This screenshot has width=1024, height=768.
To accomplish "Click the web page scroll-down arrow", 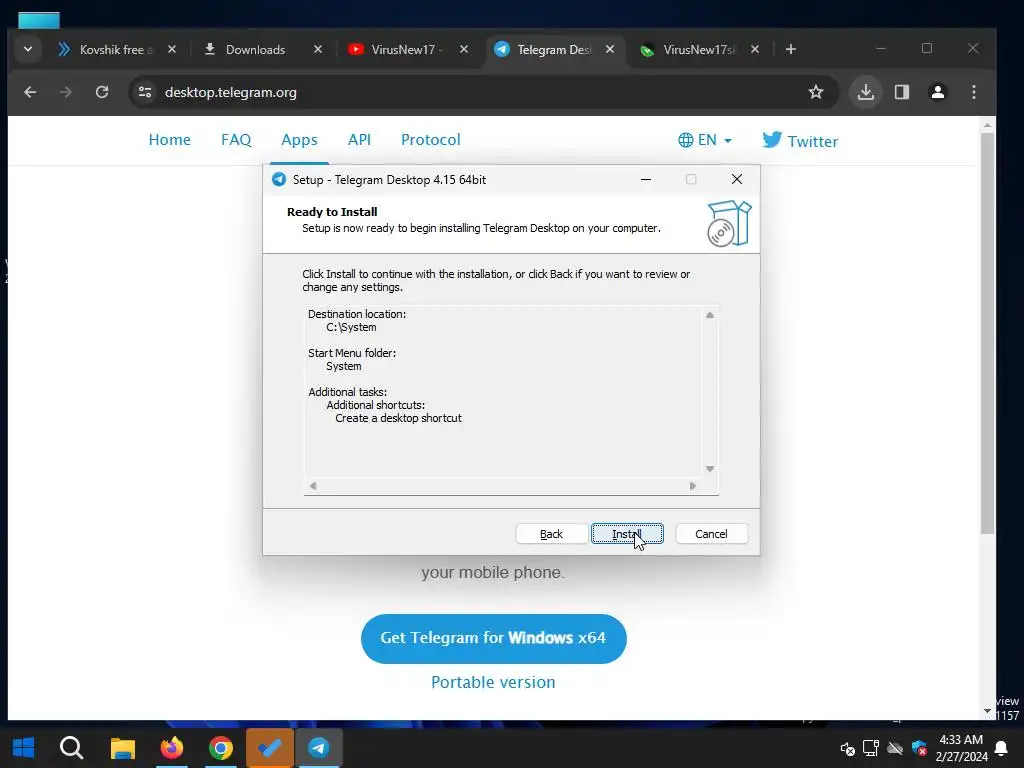I will 987,711.
